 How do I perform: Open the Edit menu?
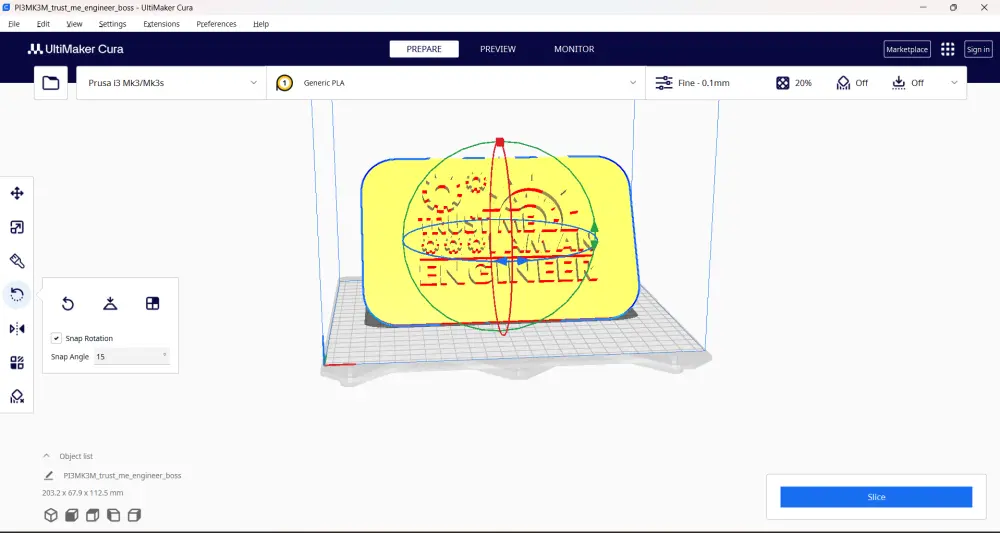click(x=43, y=24)
